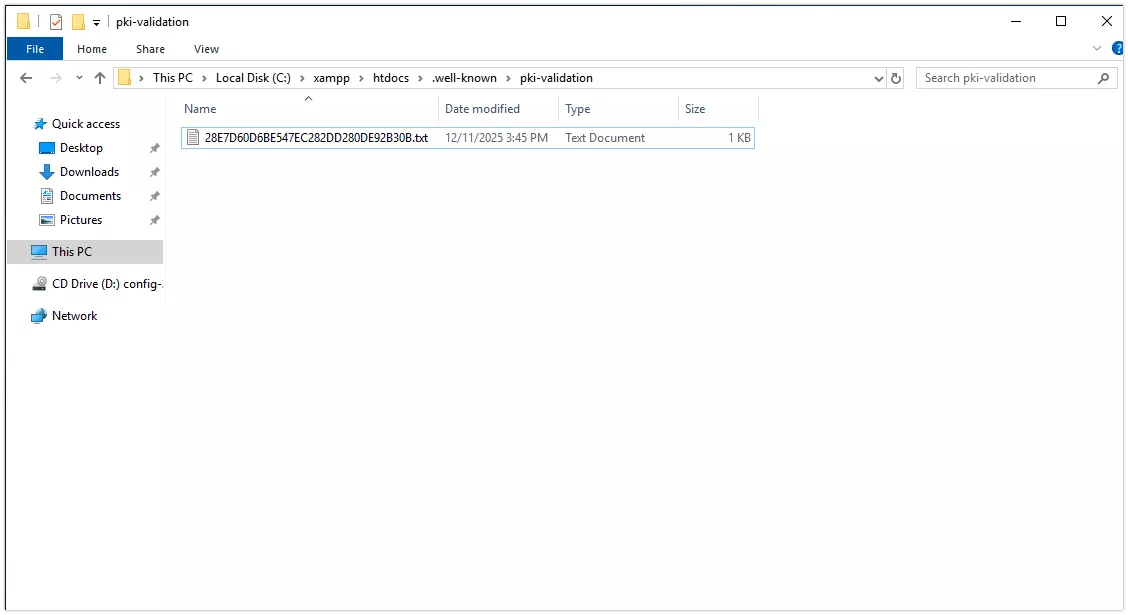Click the Pictures sidebar icon
Viewport: 1128px width, 615px height.
click(x=48, y=219)
